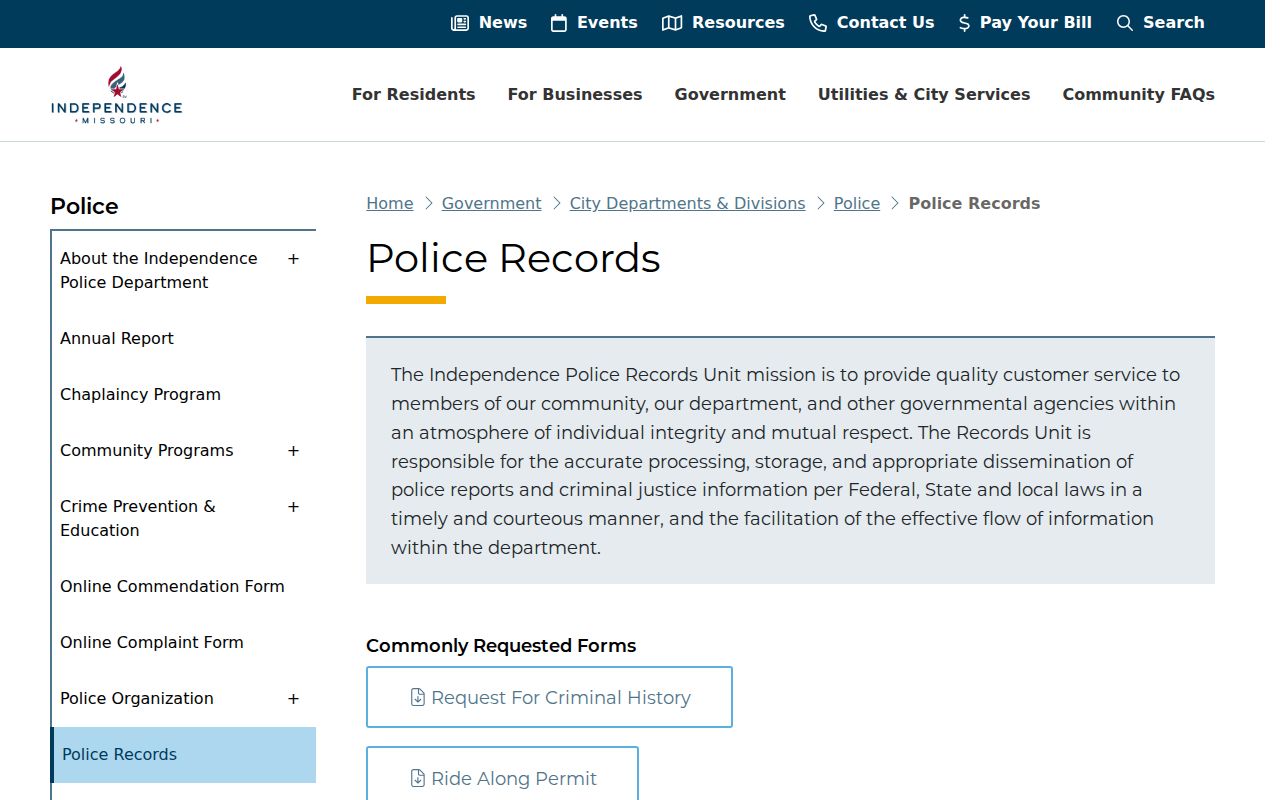Open Online Commendation Form in the sidebar
Viewport: 1280px width, 800px height.
[x=172, y=587]
